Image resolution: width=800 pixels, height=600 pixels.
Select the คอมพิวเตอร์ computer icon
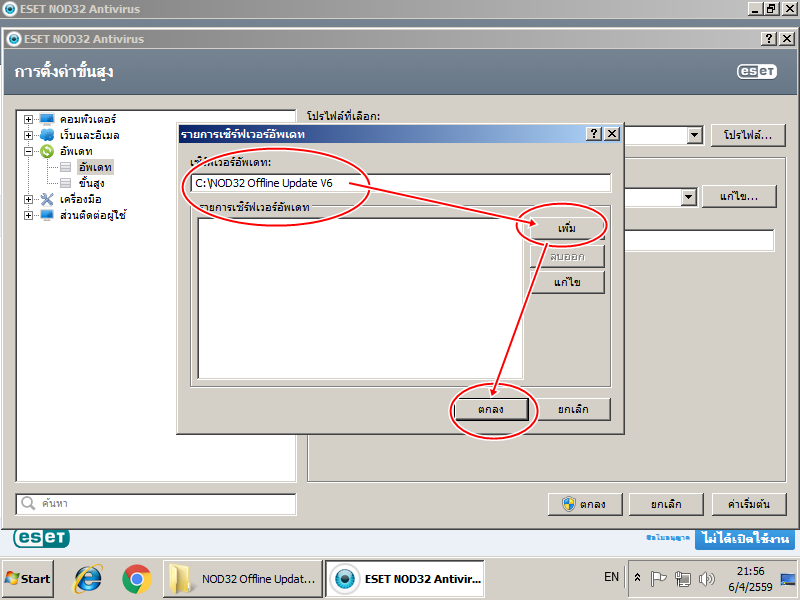(47, 119)
